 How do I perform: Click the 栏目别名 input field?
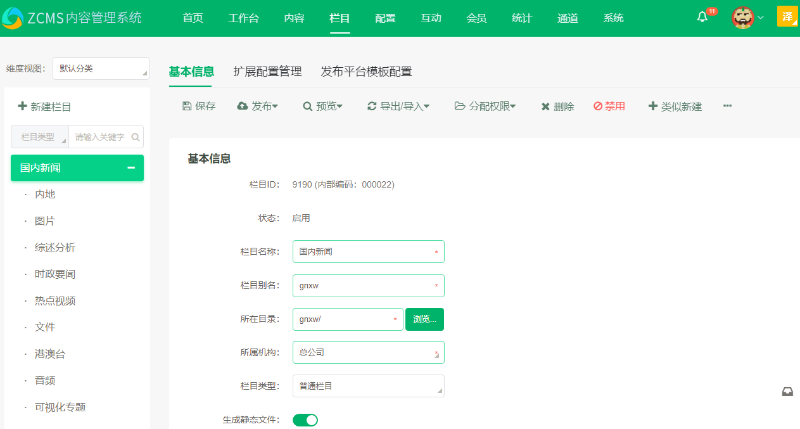[x=368, y=285]
